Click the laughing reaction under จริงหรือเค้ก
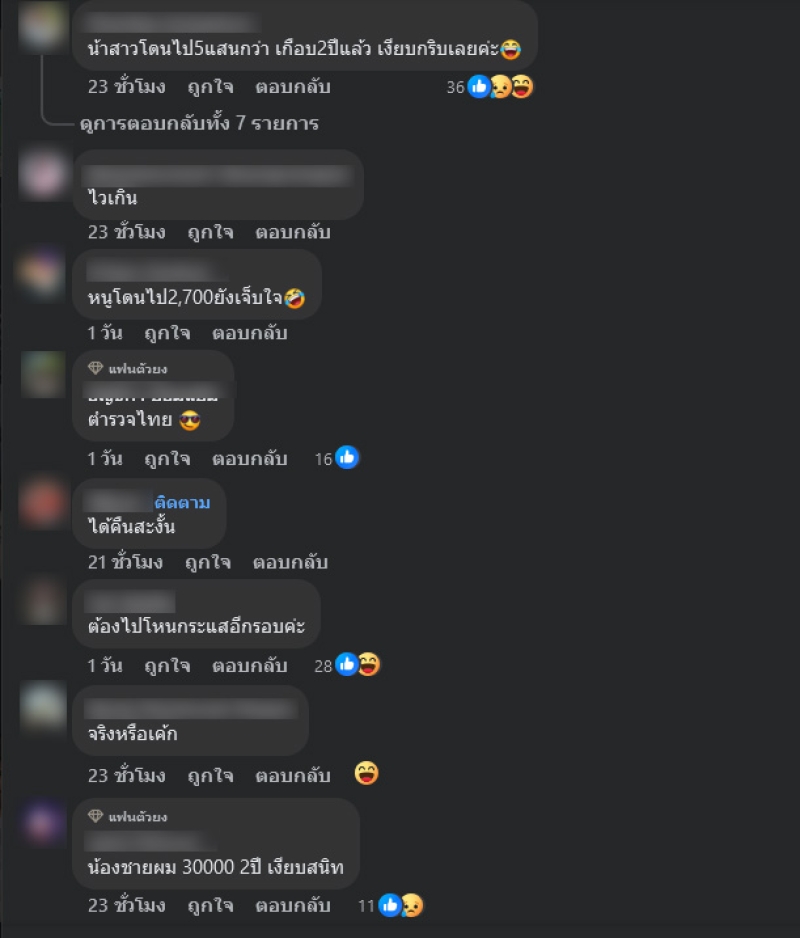800x938 pixels. click(x=366, y=773)
